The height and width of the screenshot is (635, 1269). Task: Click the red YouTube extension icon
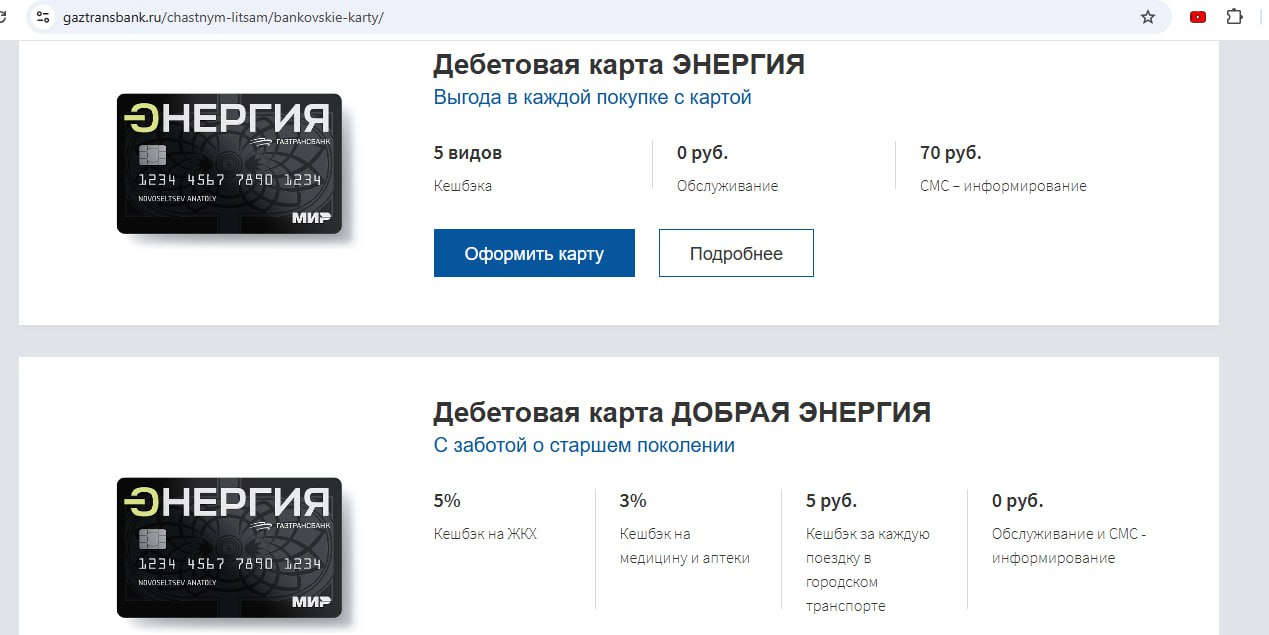(x=1197, y=17)
